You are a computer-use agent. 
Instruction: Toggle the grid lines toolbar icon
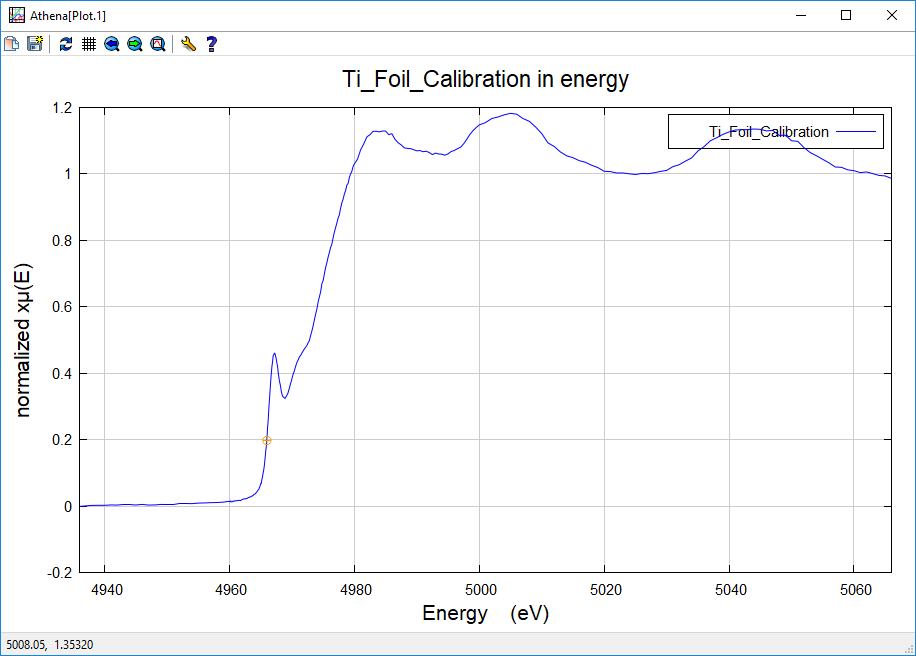[x=88, y=44]
